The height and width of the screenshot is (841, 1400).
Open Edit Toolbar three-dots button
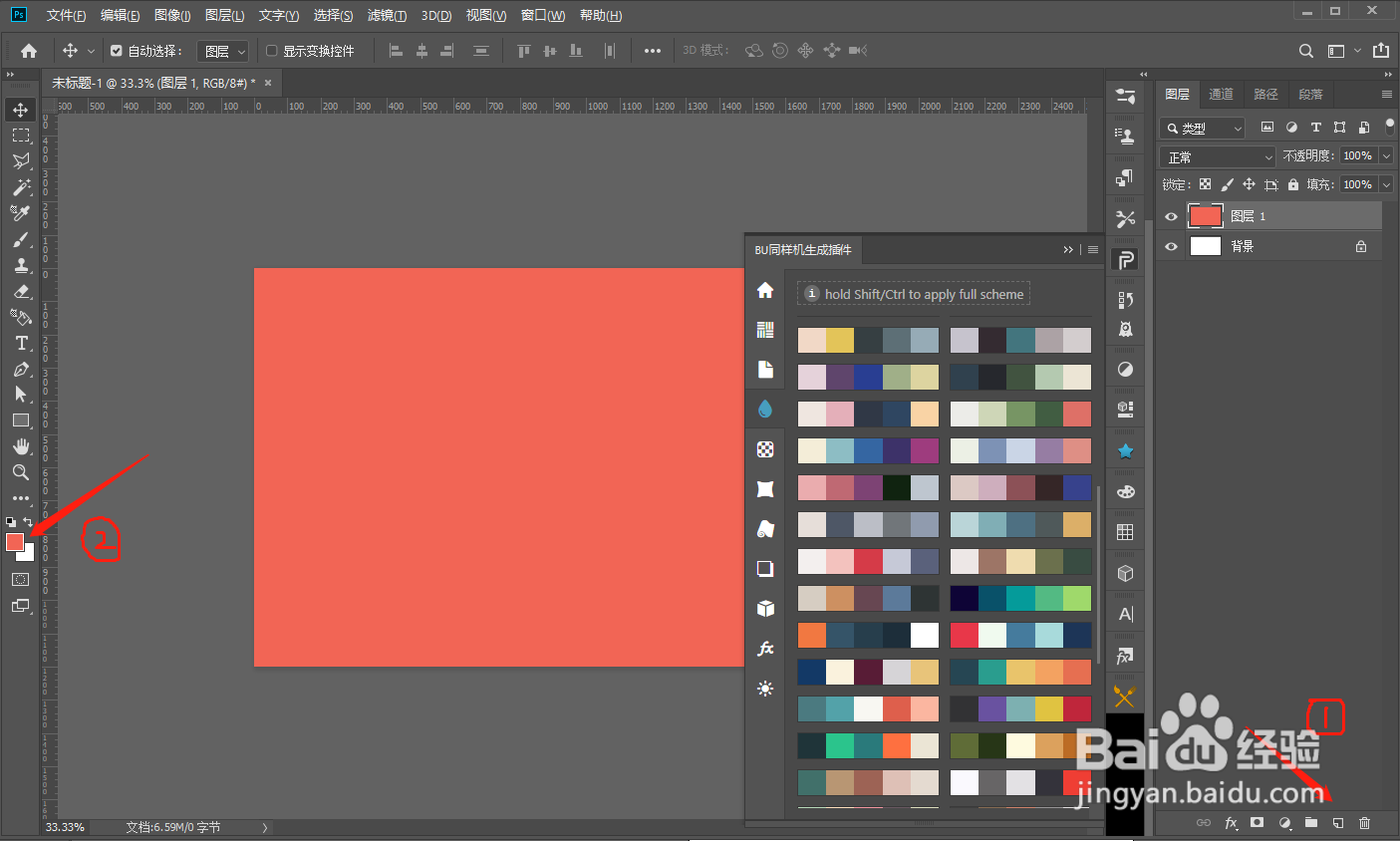[21, 498]
